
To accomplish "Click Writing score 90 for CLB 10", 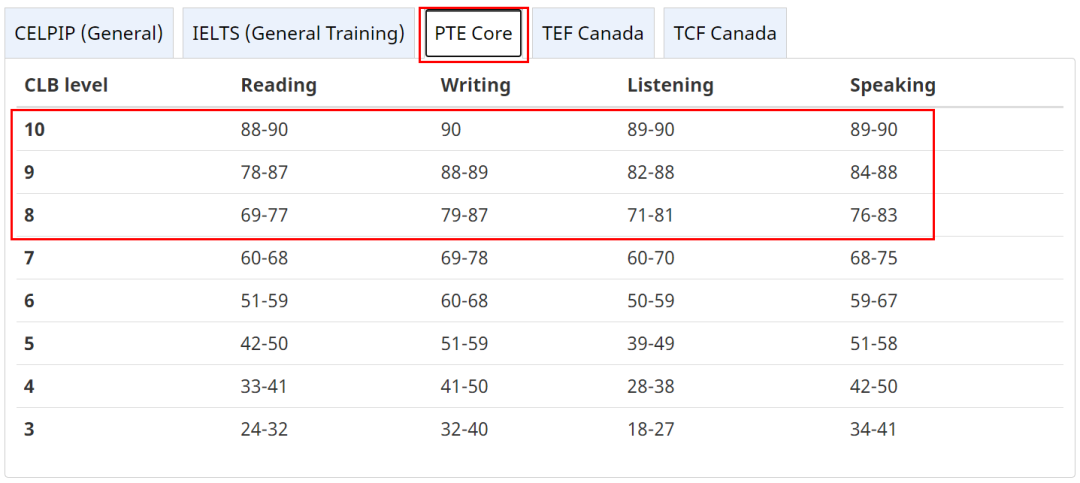I will tap(450, 130).
